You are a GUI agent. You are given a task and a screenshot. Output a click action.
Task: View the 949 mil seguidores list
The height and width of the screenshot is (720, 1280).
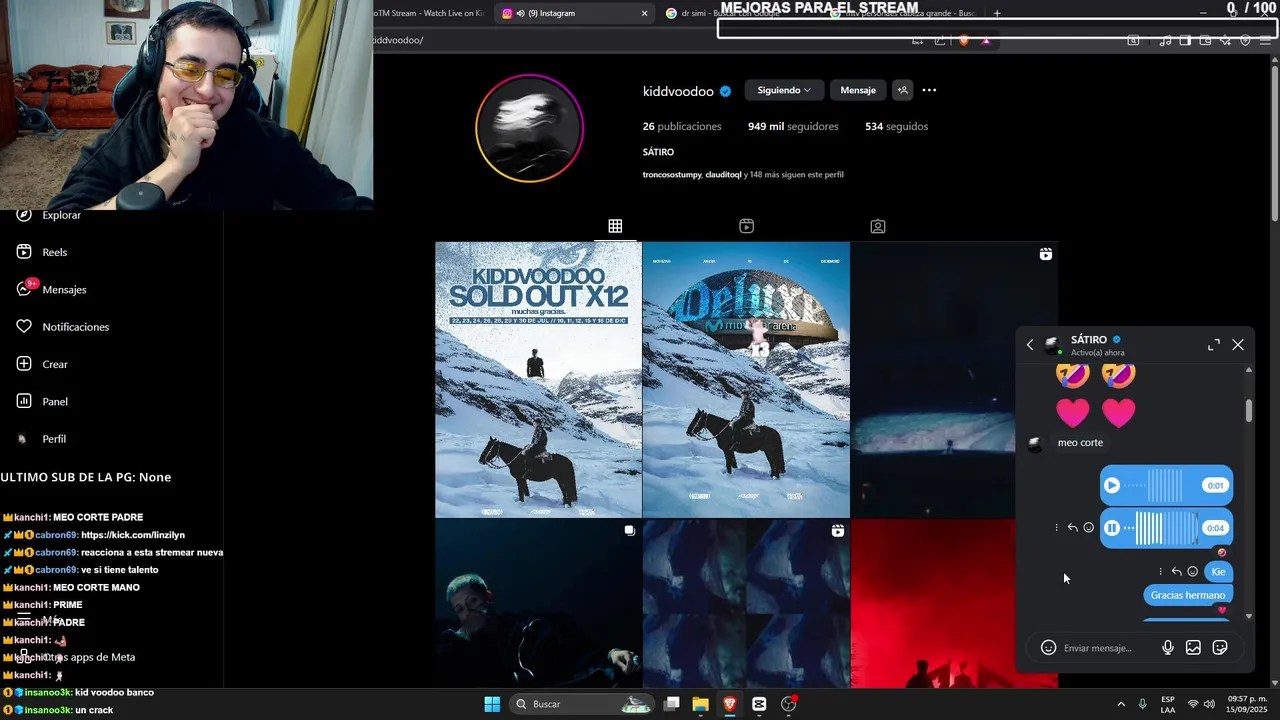coord(793,126)
